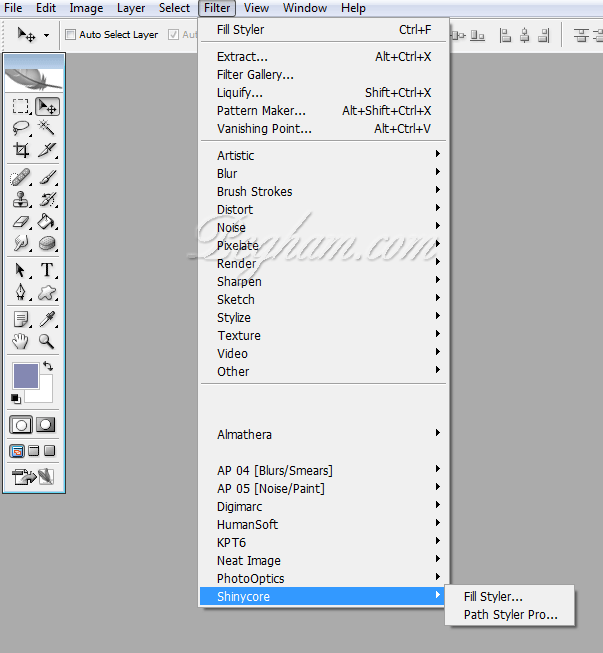Viewport: 603px width, 653px height.
Task: Select the Type tool
Action: click(x=47, y=270)
